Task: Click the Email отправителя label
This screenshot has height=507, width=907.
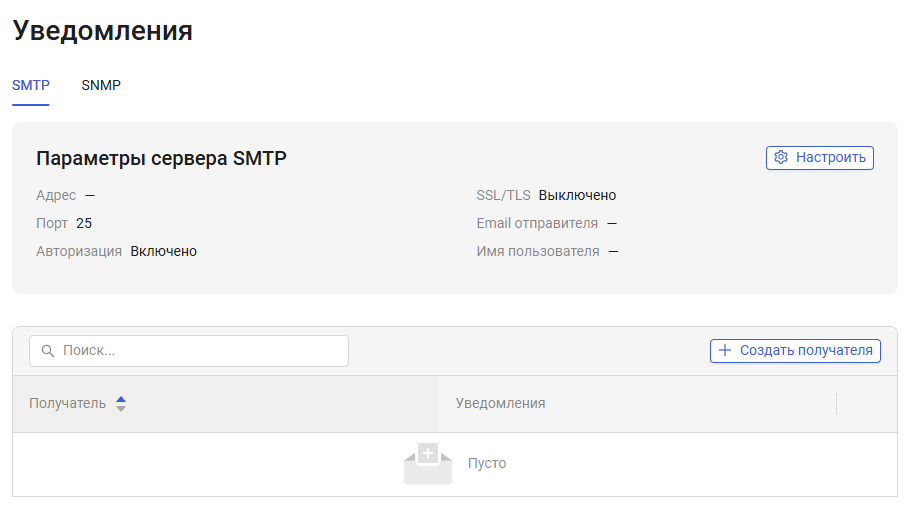Action: tap(537, 224)
